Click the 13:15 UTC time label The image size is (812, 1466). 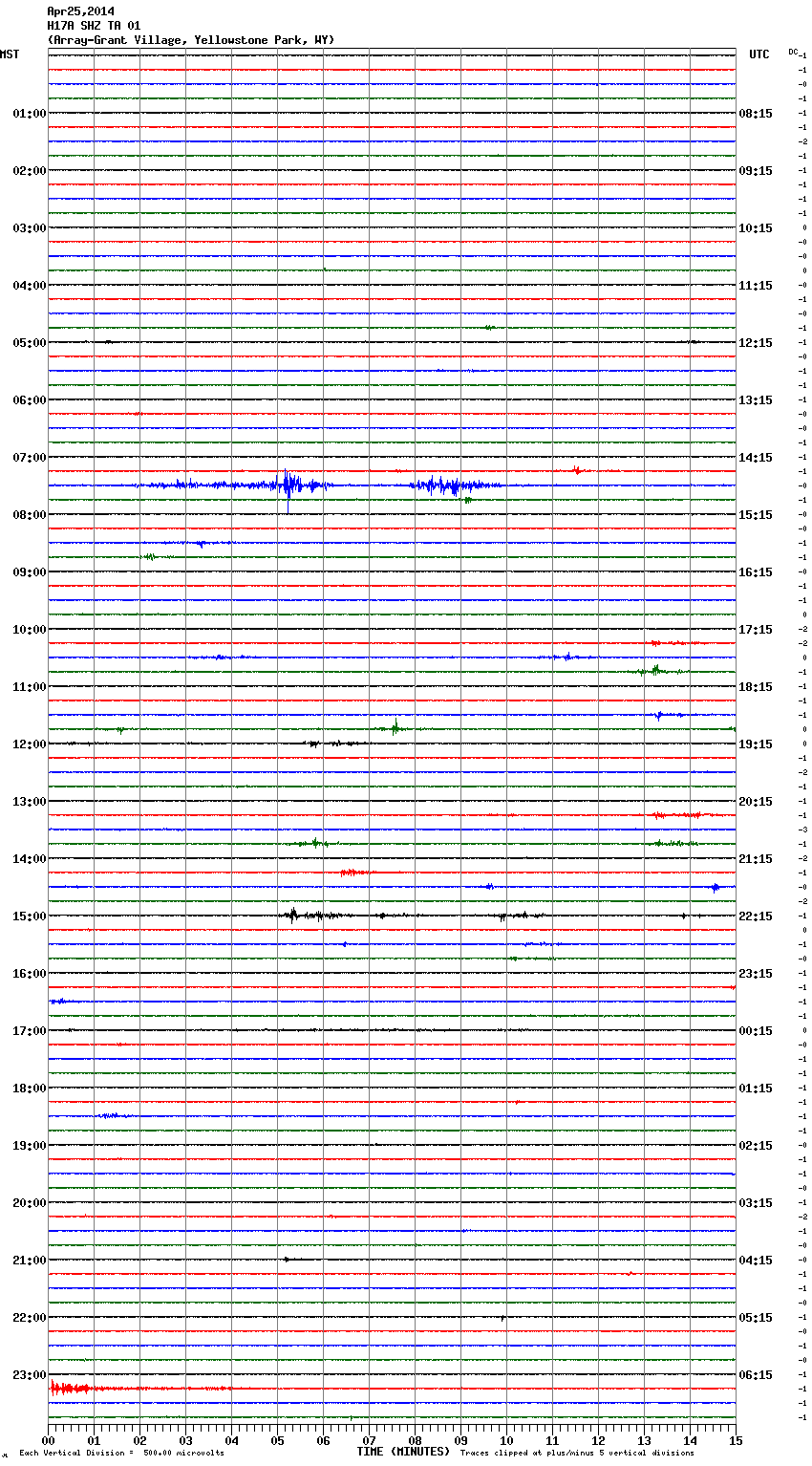coord(756,400)
